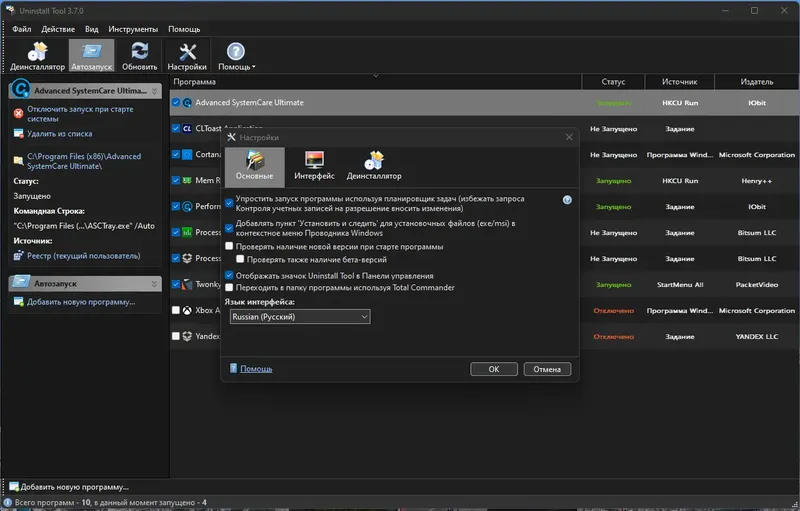
Task: Toggle Отображать значок Uninstall Tool checkbox
Action: coord(229,275)
